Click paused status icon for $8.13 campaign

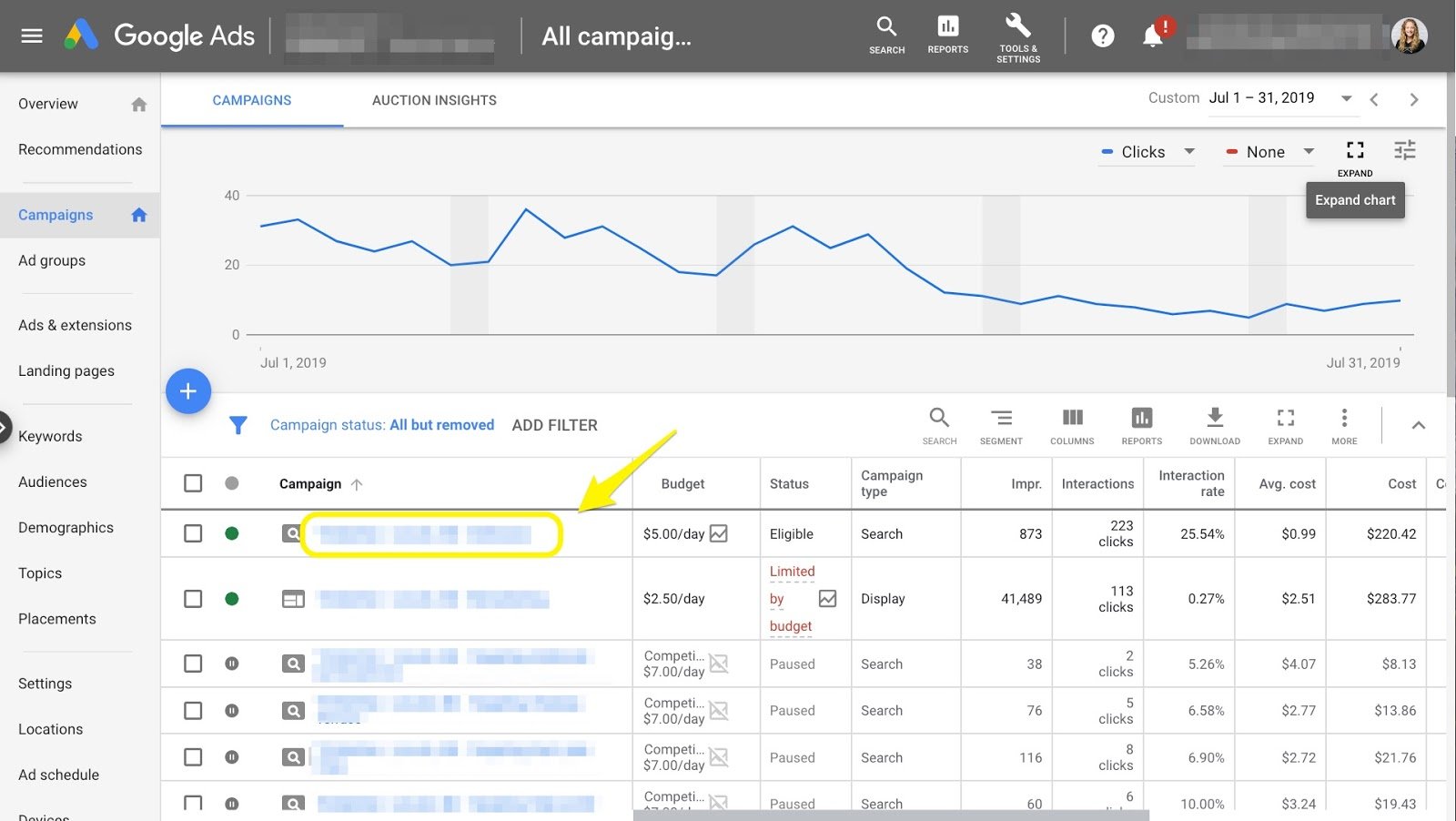[232, 664]
